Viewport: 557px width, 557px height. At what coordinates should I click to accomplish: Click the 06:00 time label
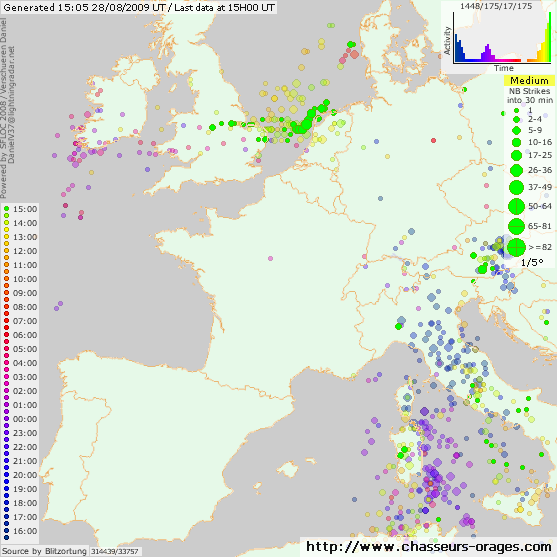(x=25, y=335)
